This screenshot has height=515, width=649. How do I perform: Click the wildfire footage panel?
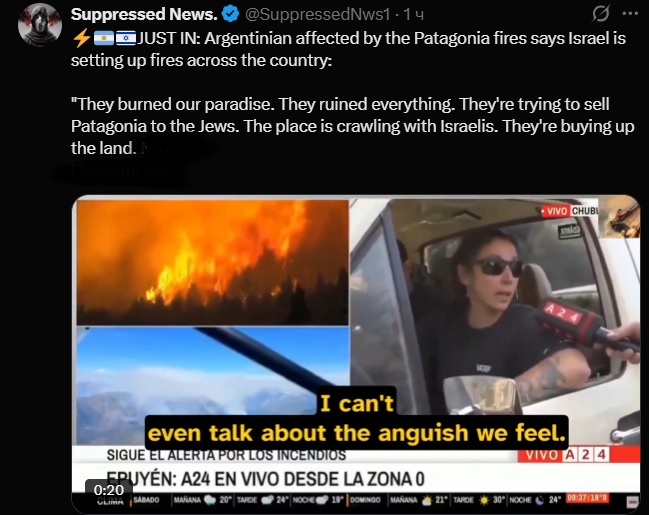click(x=212, y=262)
